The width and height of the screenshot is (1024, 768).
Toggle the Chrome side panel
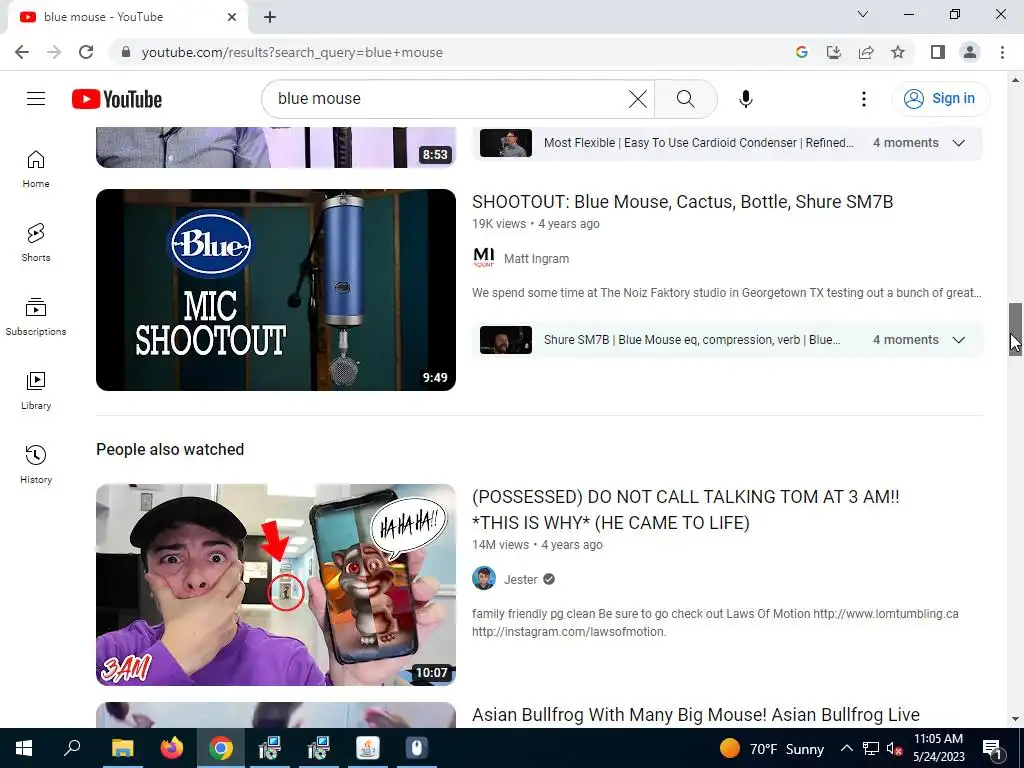(938, 52)
